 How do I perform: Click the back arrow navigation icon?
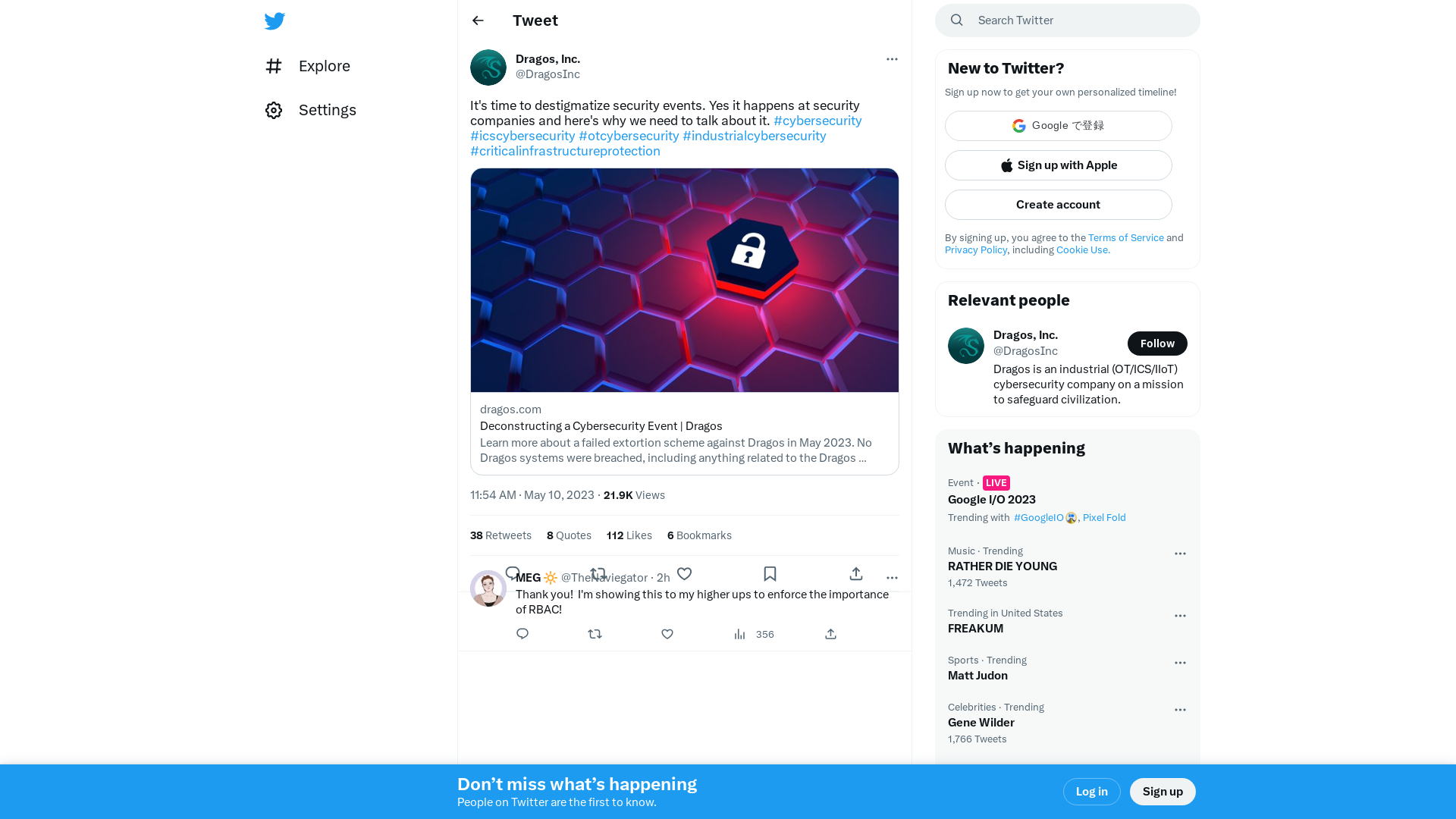pyautogui.click(x=478, y=20)
